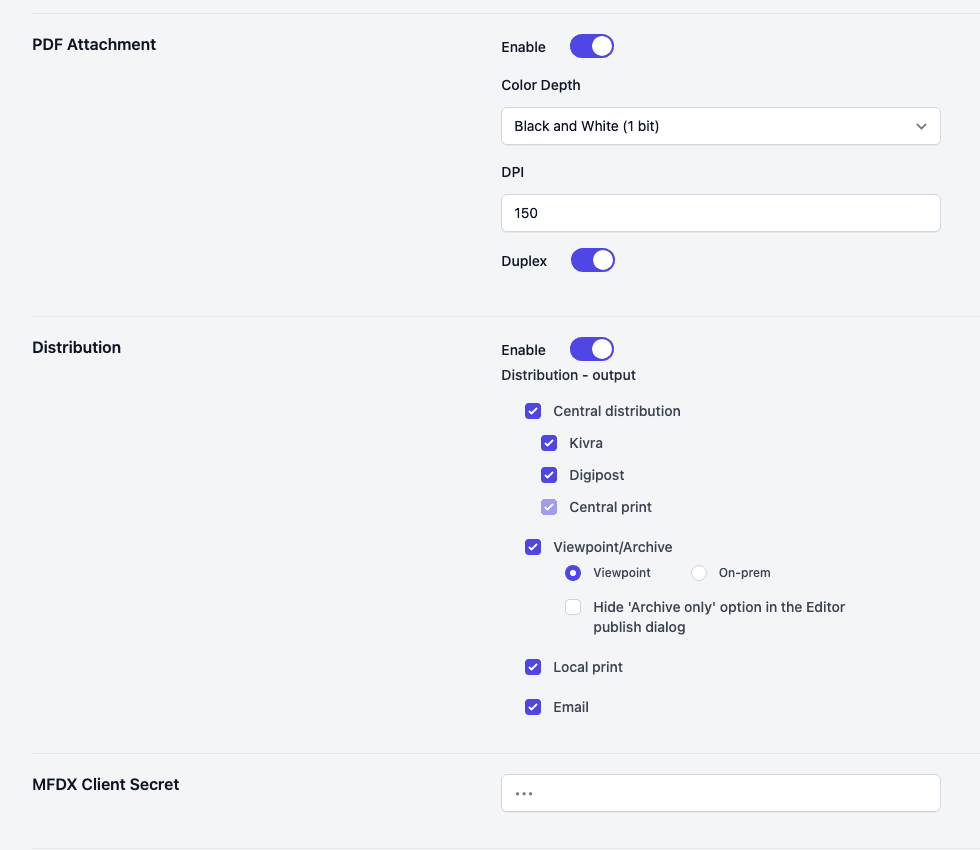Click the MFDX Client Secret field
The image size is (980, 850).
coord(721,793)
